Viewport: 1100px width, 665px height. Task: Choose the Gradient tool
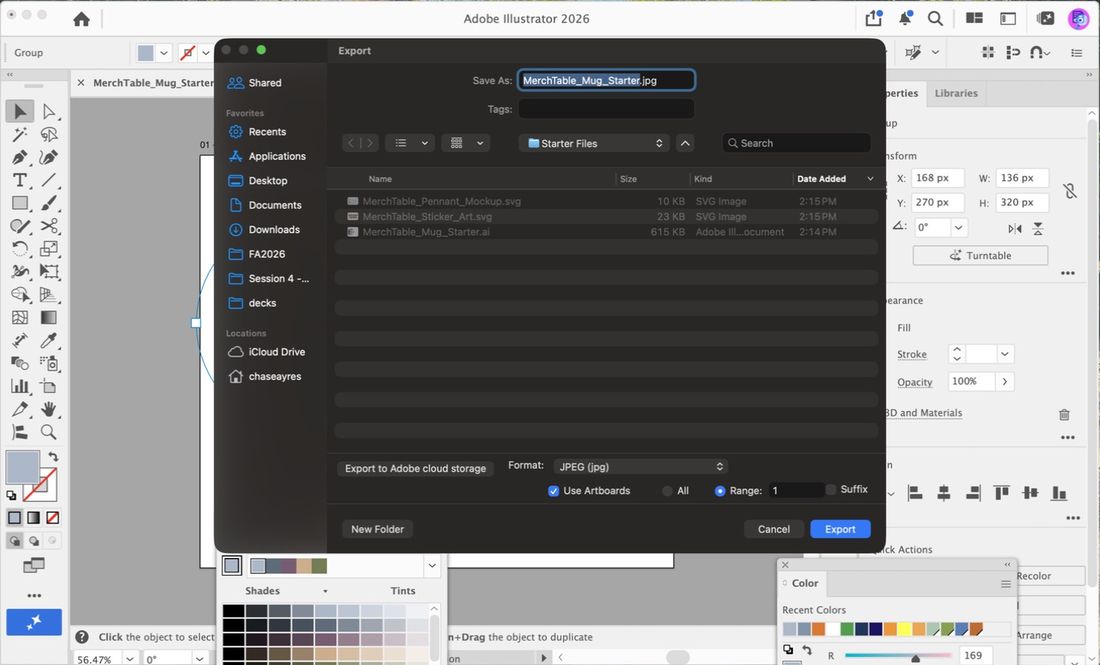pyautogui.click(x=48, y=318)
